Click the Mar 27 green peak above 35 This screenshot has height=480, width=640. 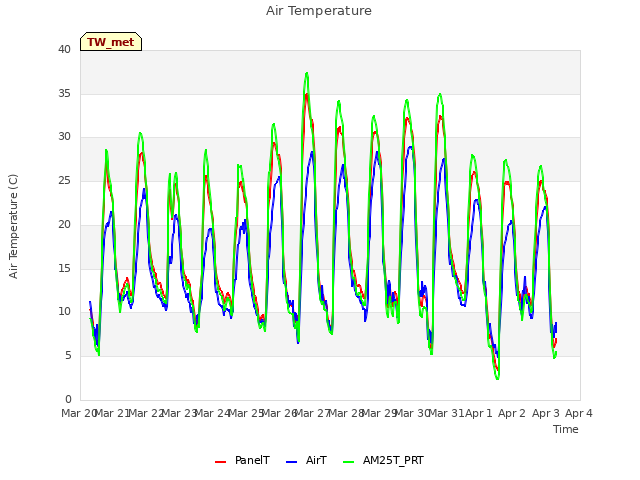point(307,73)
